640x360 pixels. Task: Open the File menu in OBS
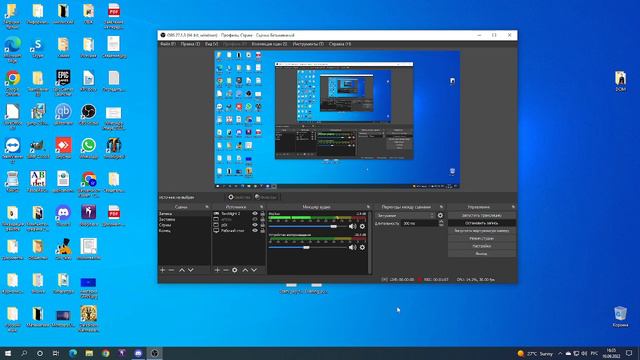[x=167, y=44]
